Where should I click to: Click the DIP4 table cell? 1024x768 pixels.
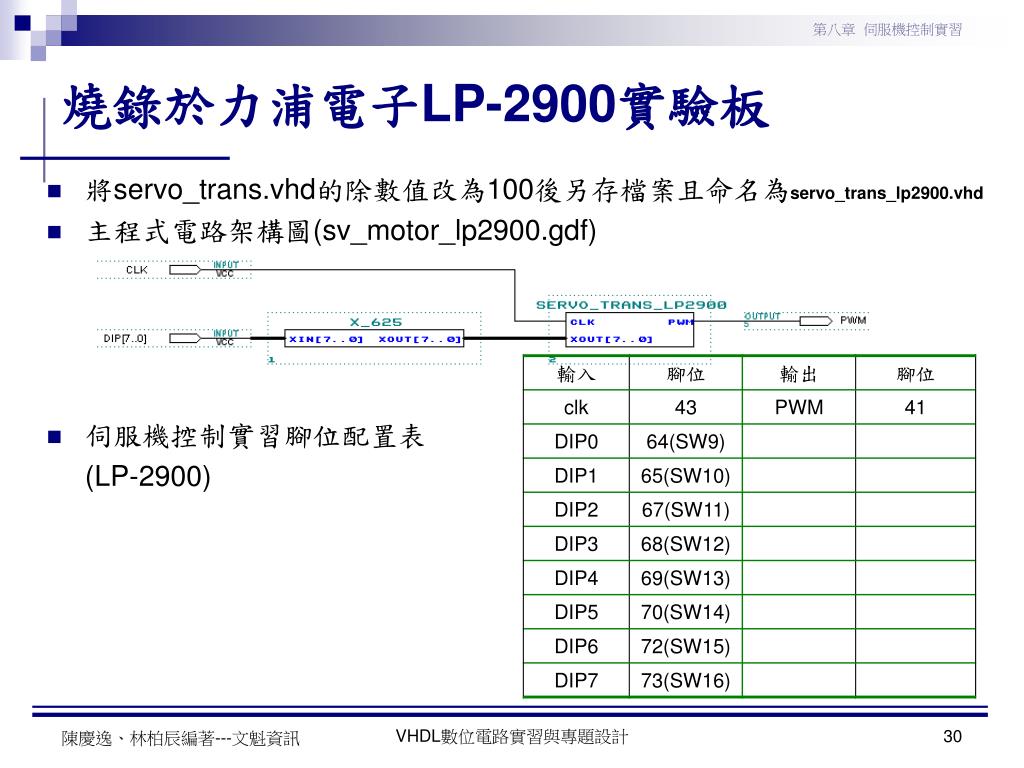576,578
